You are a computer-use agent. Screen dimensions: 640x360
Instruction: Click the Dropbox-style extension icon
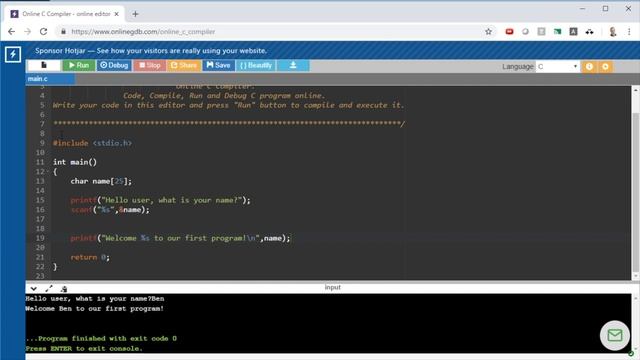point(589,31)
